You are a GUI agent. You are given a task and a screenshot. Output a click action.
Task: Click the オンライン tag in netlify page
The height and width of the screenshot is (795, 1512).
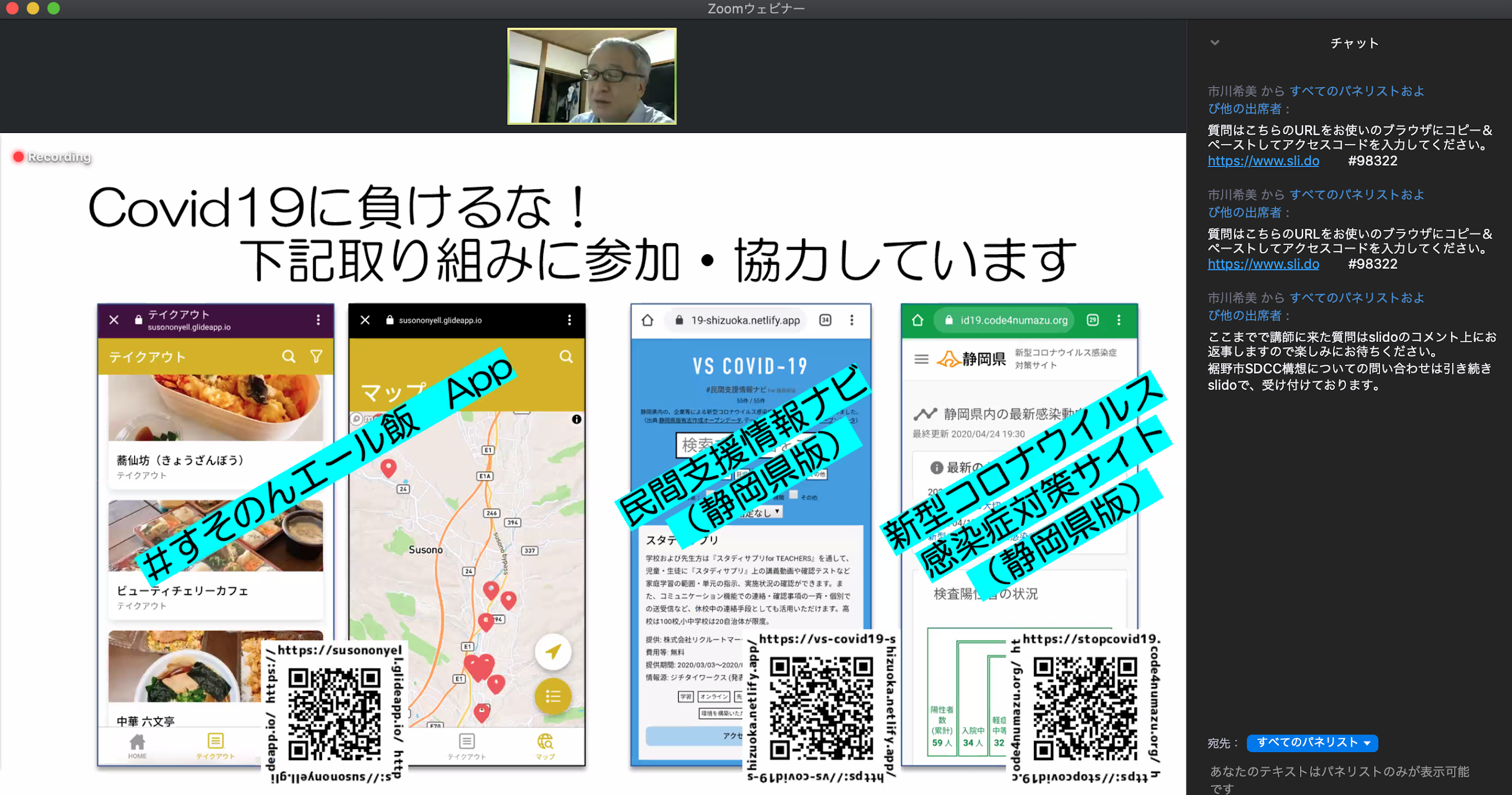714,697
